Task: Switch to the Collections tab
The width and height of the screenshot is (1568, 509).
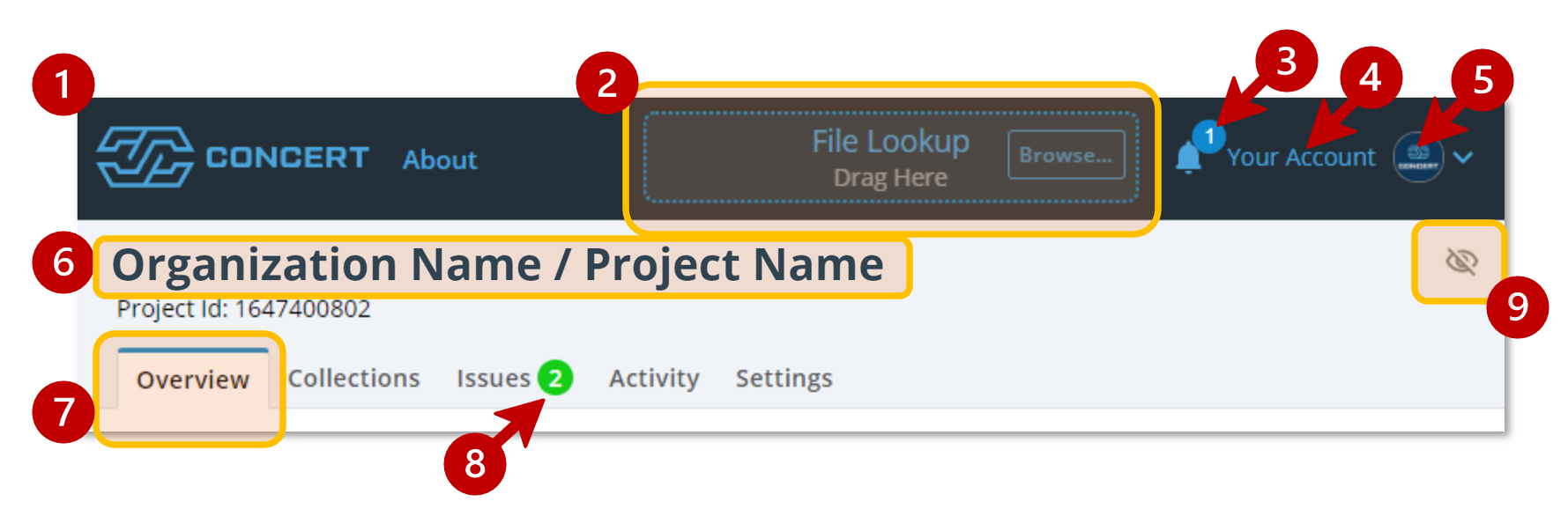Action: 353,379
